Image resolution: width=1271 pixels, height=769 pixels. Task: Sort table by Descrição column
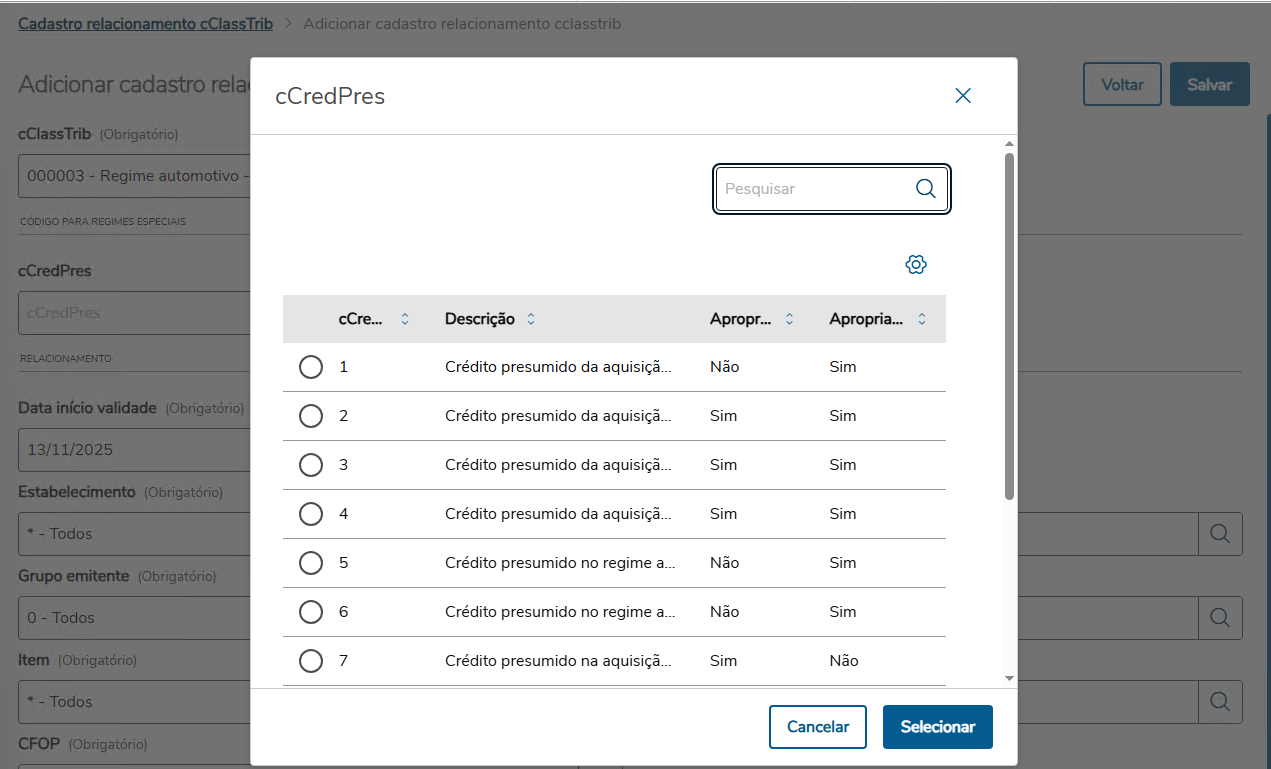531,319
